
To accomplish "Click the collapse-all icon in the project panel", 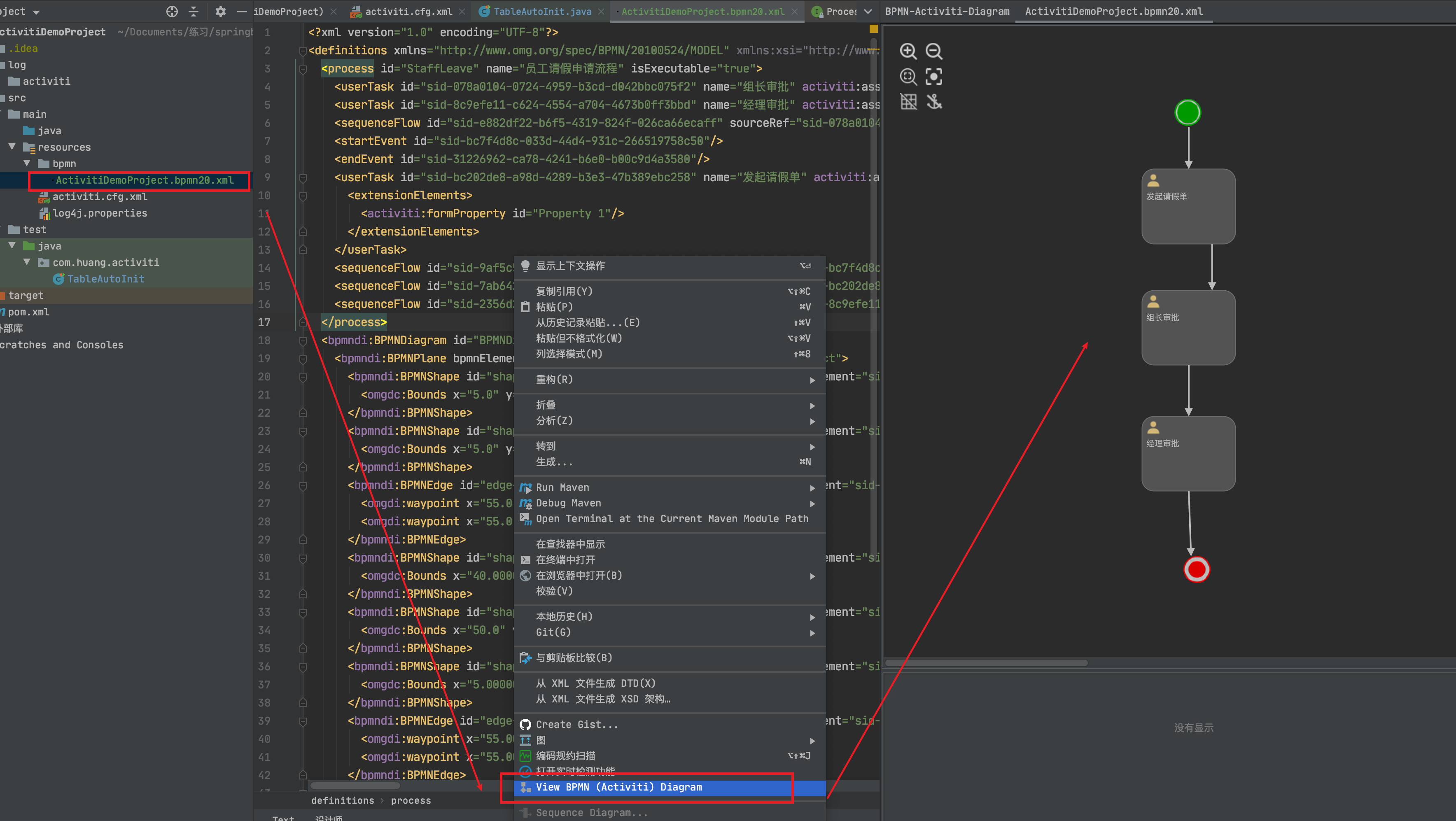I will [194, 11].
